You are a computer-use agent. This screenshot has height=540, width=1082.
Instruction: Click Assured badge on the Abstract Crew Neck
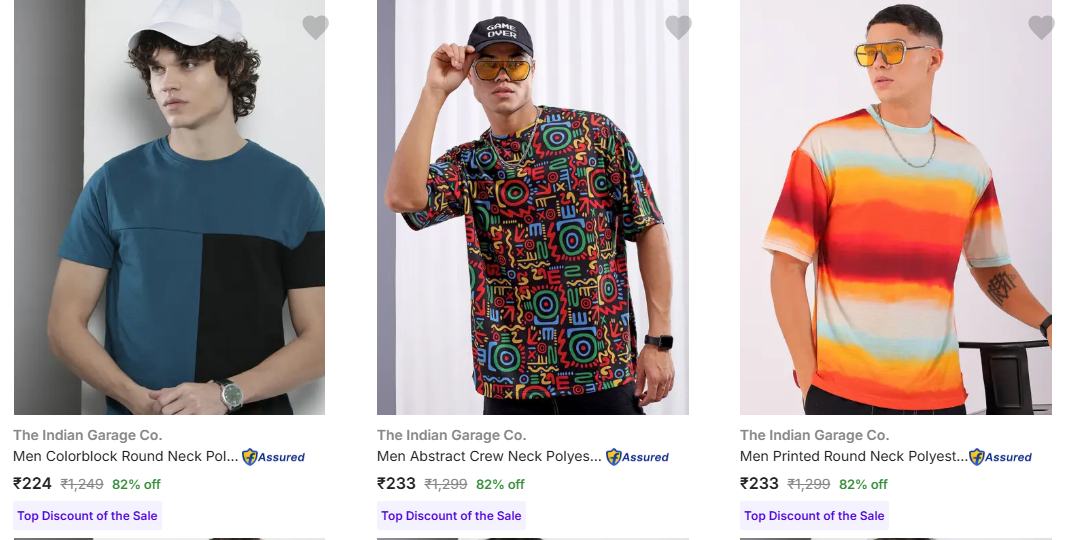pos(637,457)
